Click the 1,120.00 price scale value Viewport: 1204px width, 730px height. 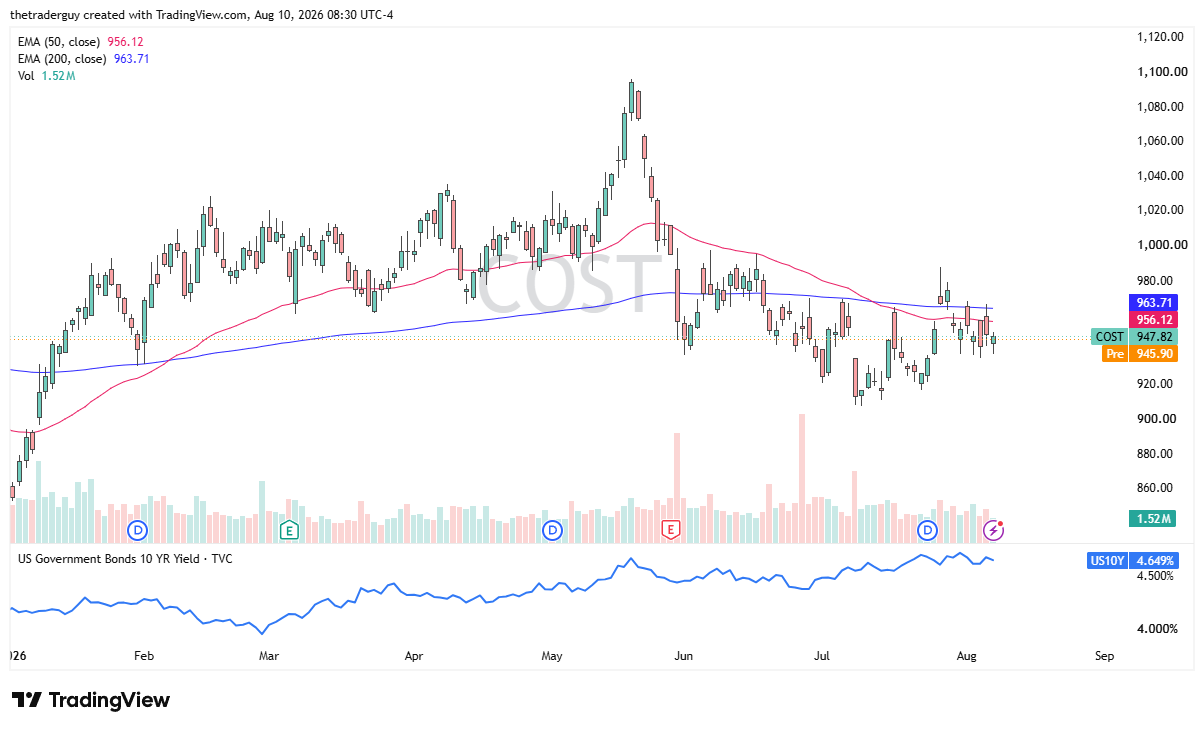click(1161, 37)
